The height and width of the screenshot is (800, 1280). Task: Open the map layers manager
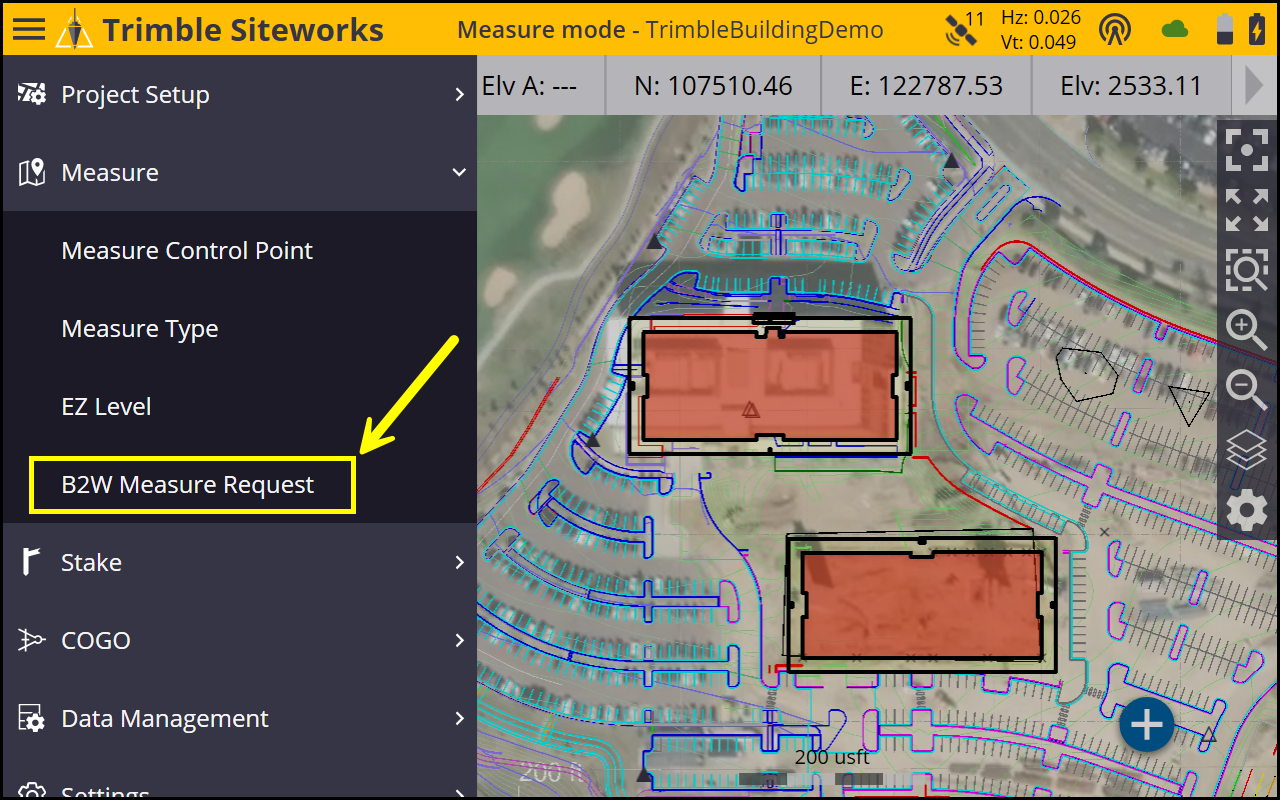click(x=1246, y=451)
